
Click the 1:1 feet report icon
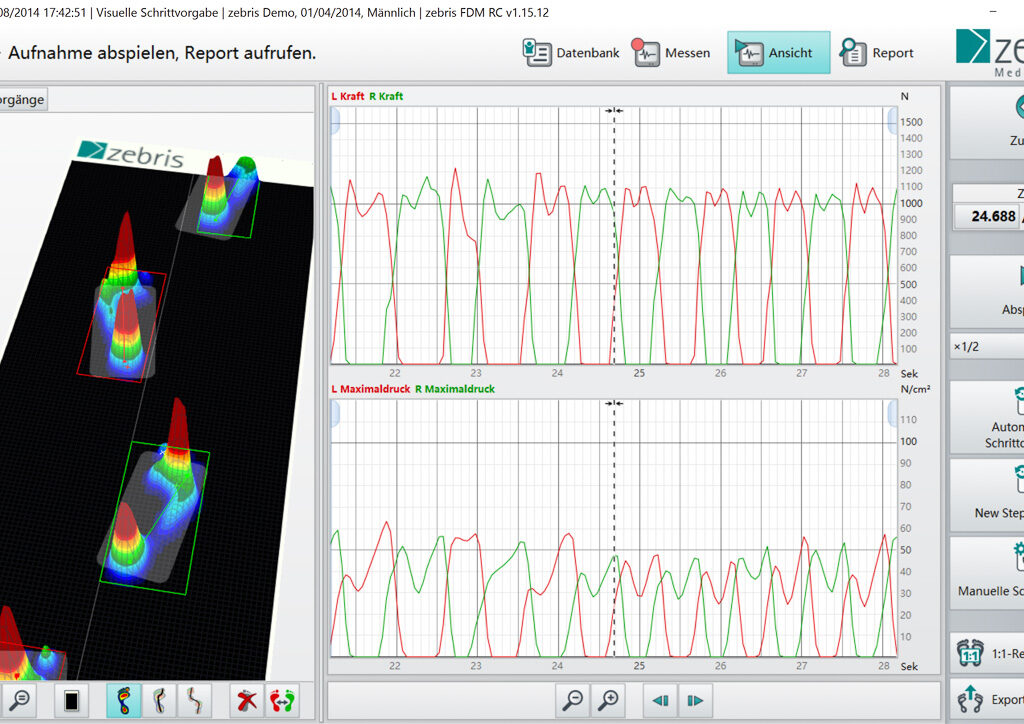(970, 655)
